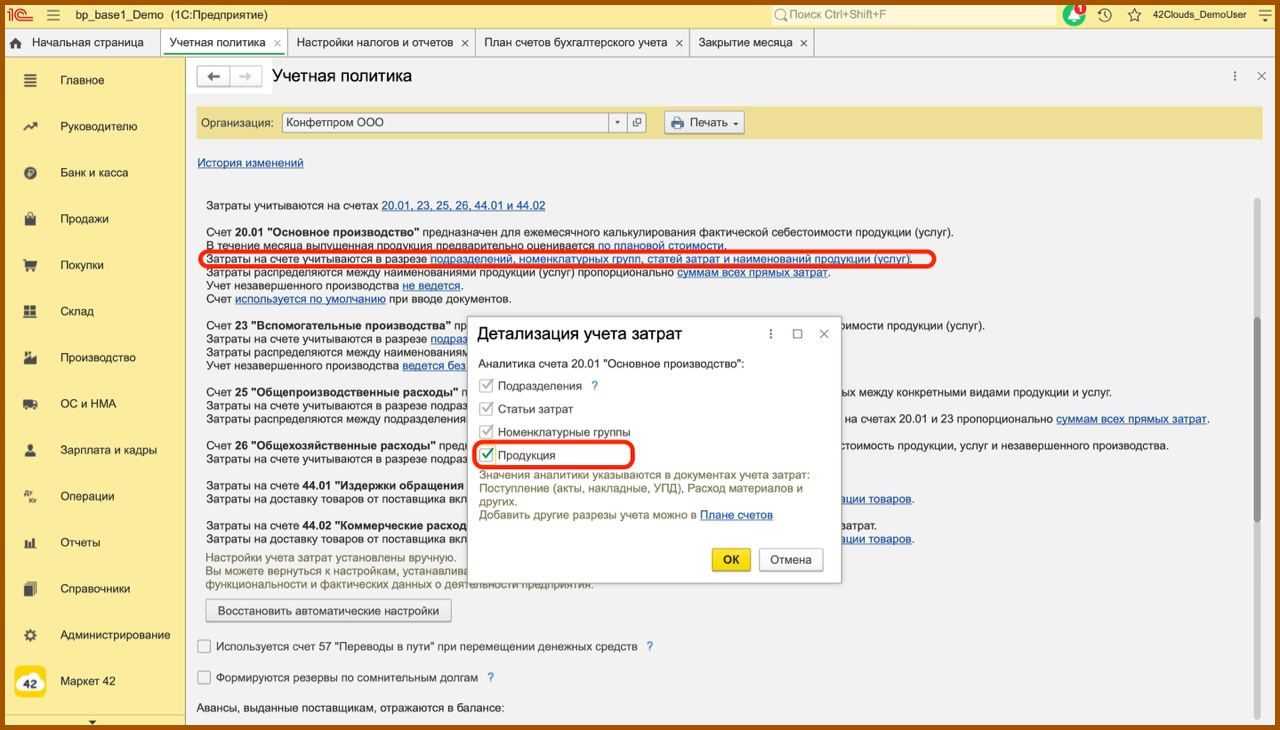Screen dimensions: 1280x730
Task: Expand the sidebar sections list arrow at bottom
Action: [x=92, y=722]
